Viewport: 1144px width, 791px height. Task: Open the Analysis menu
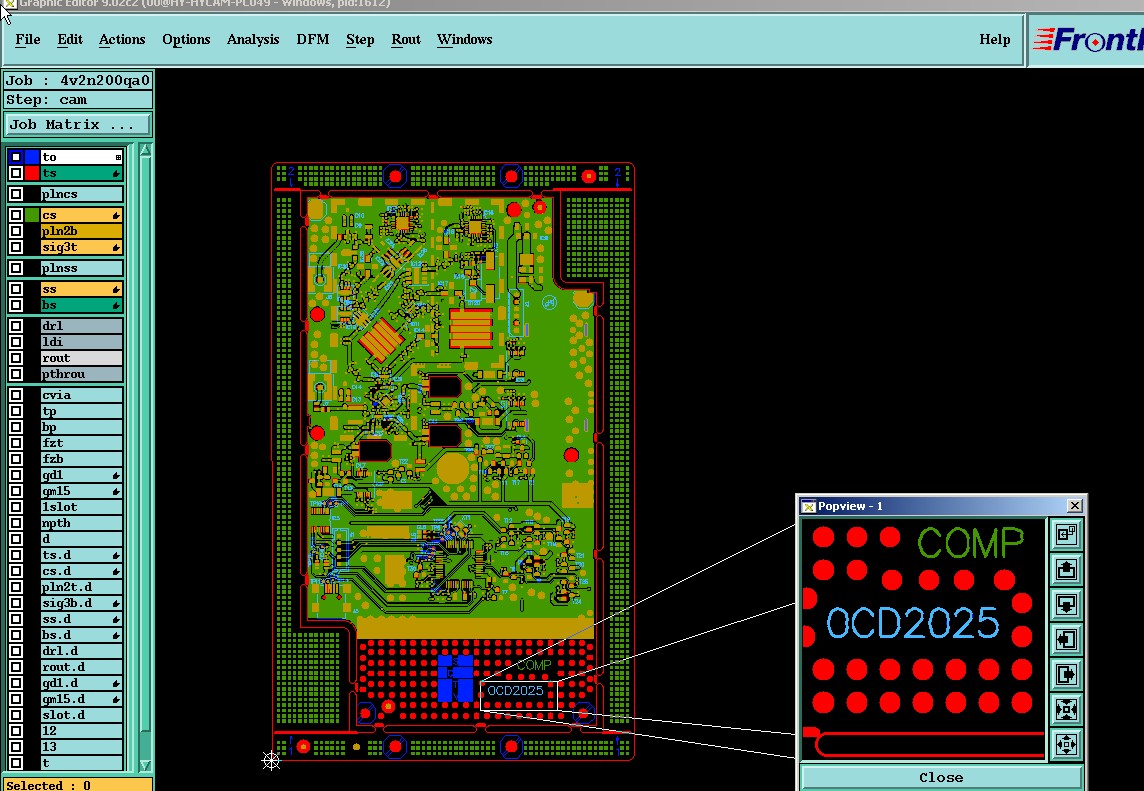click(253, 39)
